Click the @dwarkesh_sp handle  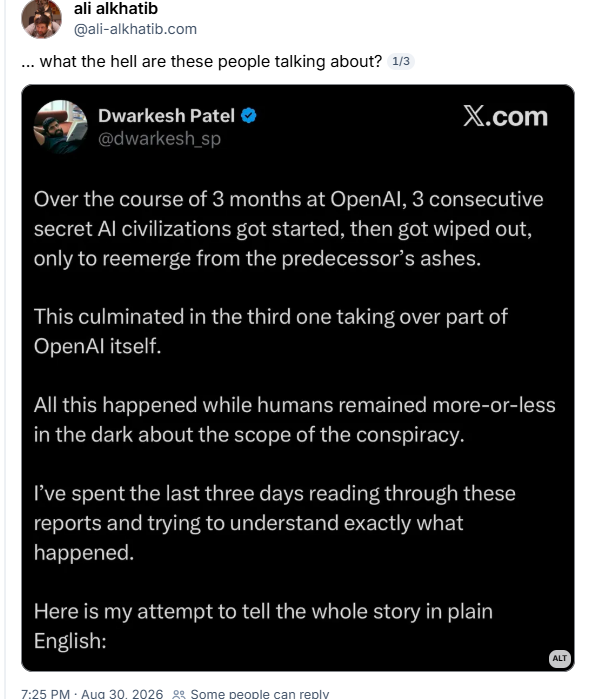pos(159,139)
